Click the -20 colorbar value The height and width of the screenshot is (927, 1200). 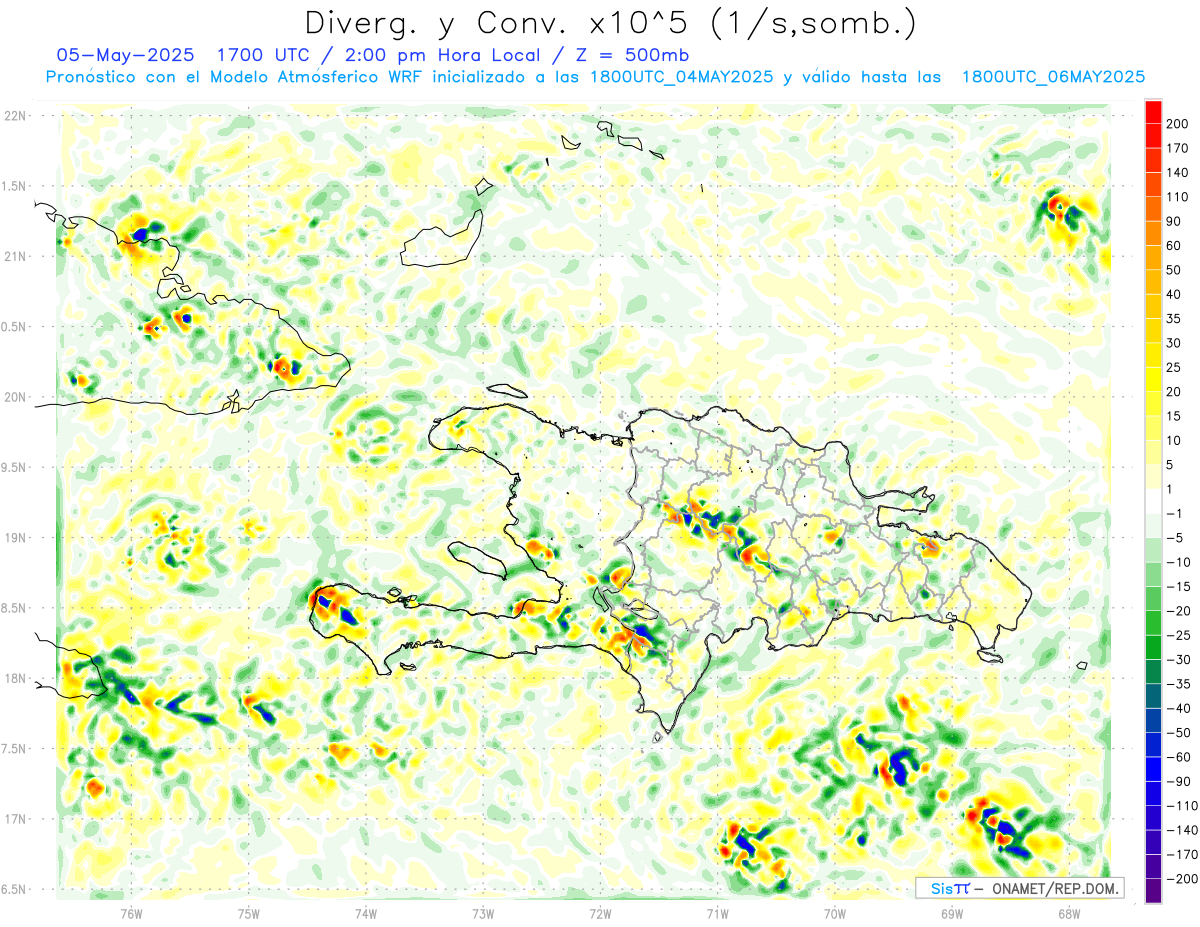coord(1177,611)
